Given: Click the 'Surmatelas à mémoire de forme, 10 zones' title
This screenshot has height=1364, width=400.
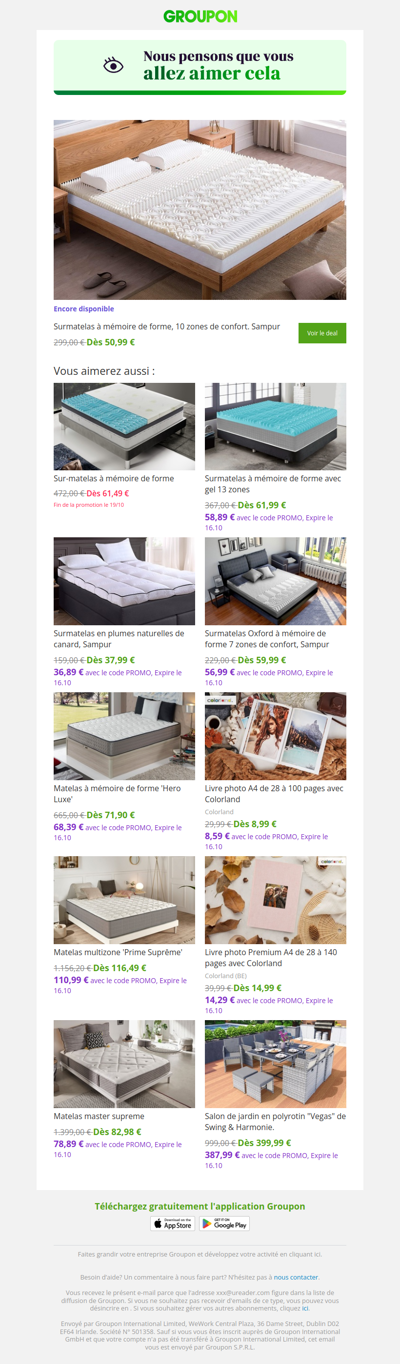Looking at the screenshot, I should click(167, 327).
